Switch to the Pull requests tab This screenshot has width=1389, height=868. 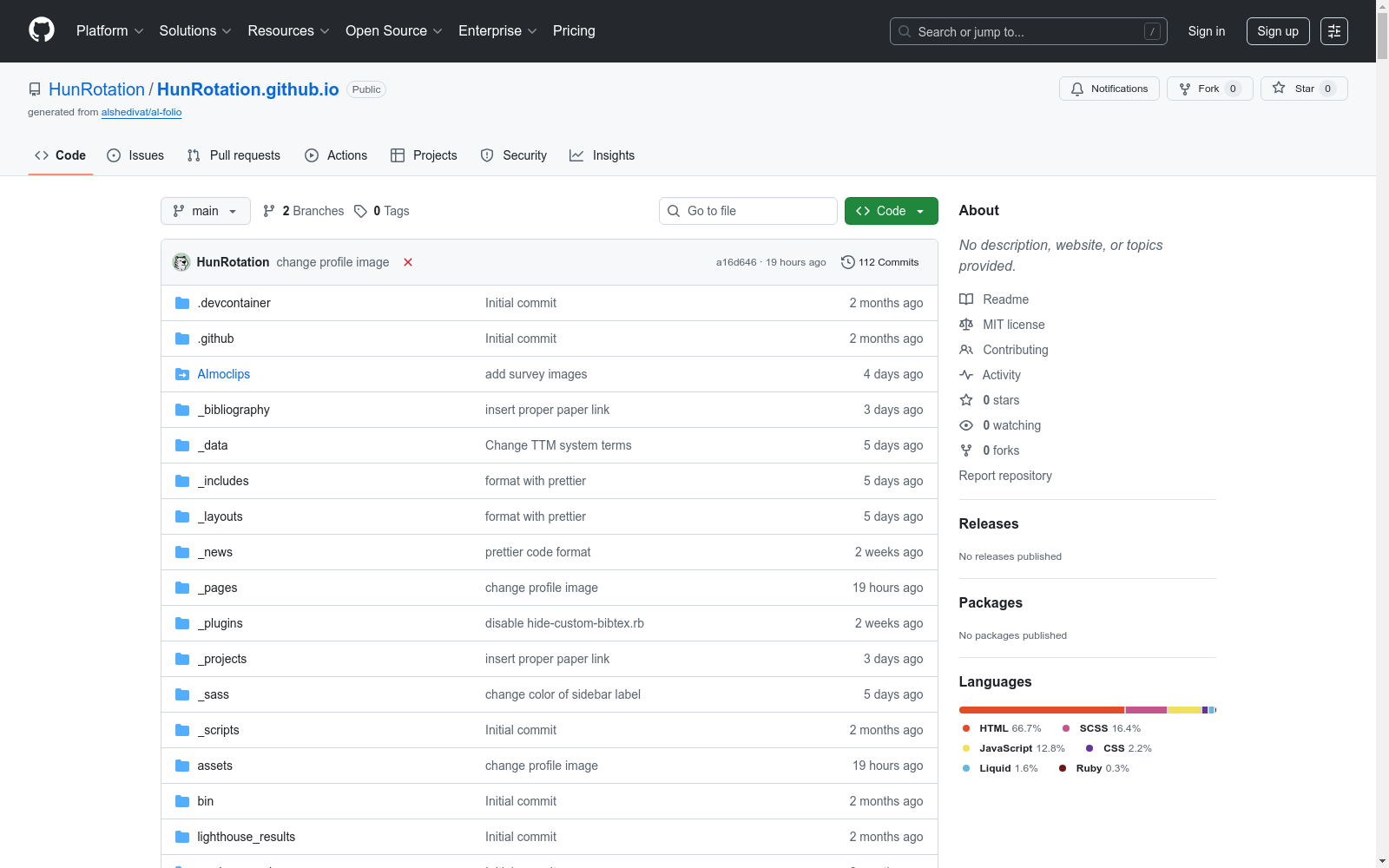[x=234, y=155]
